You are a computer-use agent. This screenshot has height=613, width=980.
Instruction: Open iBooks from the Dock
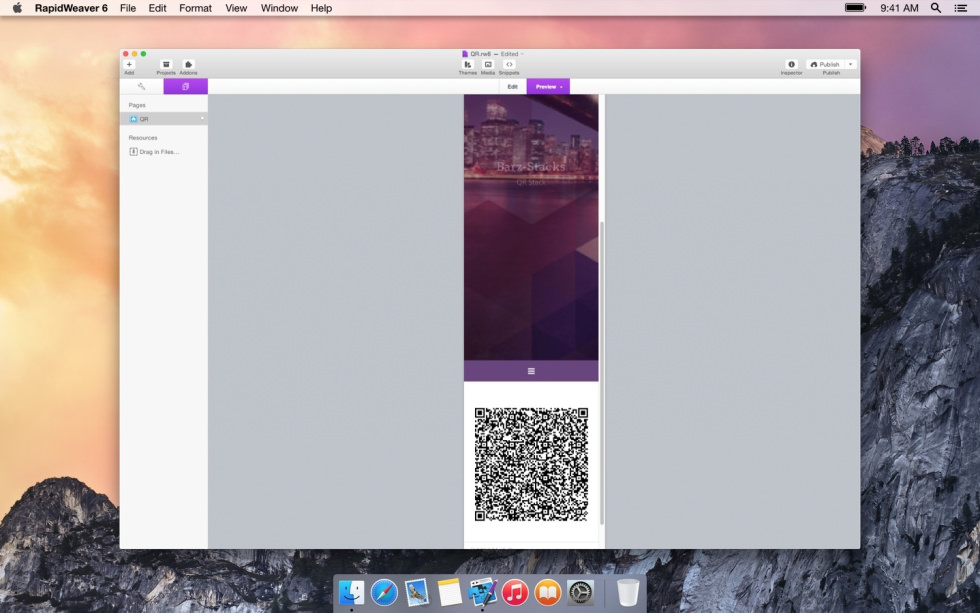click(x=548, y=592)
